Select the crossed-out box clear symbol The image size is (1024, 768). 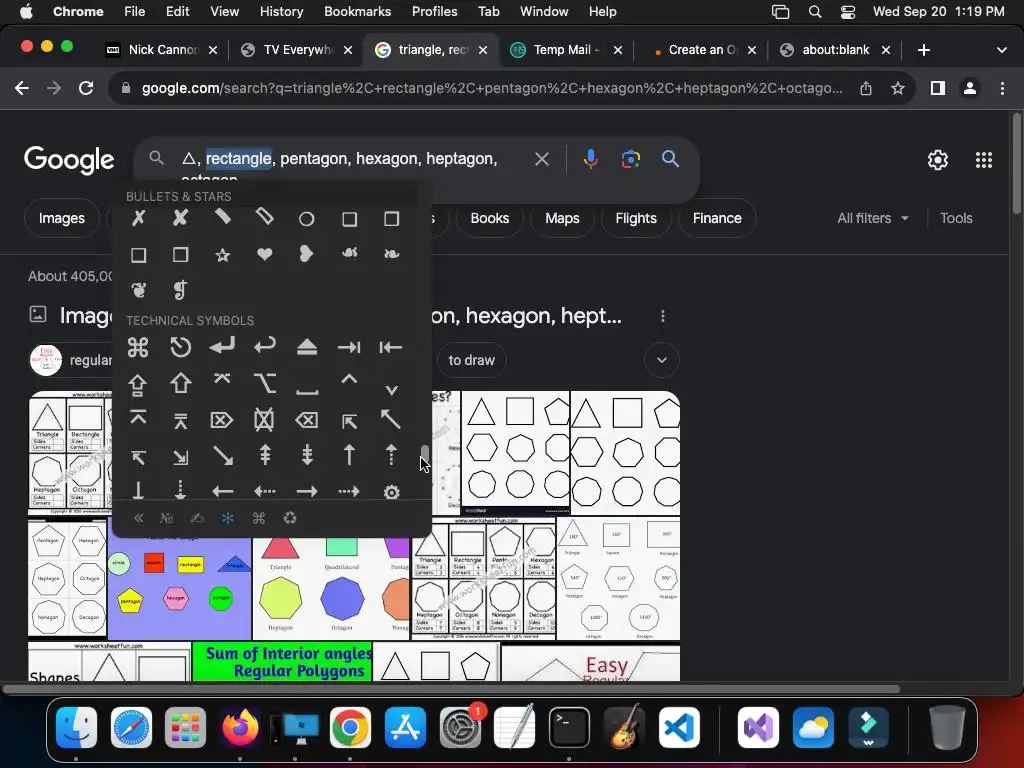[264, 420]
